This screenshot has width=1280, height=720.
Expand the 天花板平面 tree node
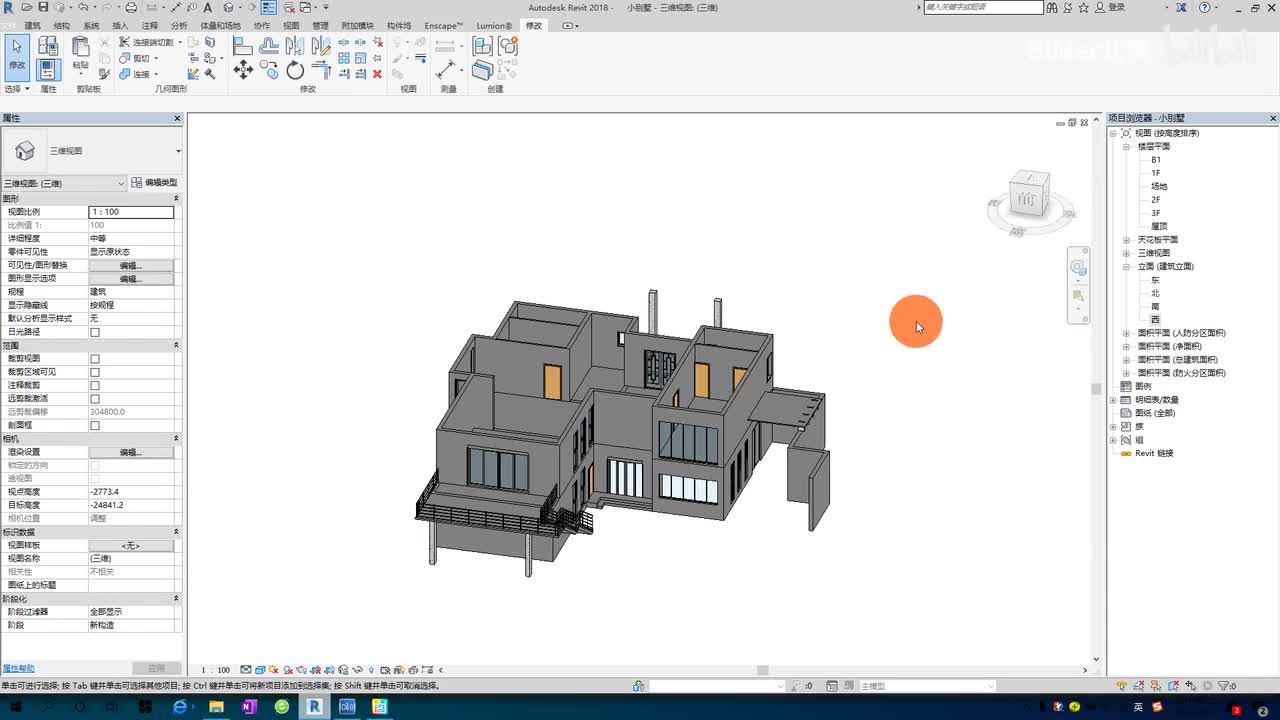coord(1126,240)
